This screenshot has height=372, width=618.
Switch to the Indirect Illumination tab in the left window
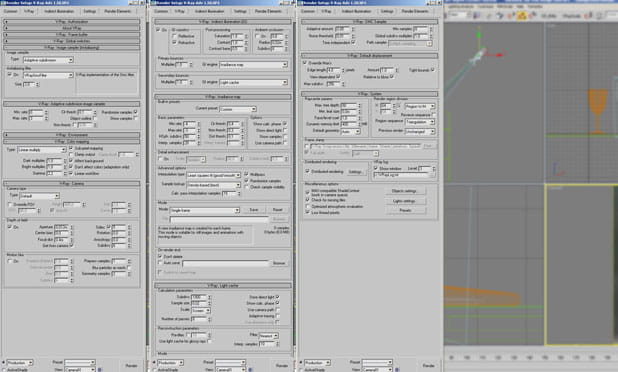59,11
